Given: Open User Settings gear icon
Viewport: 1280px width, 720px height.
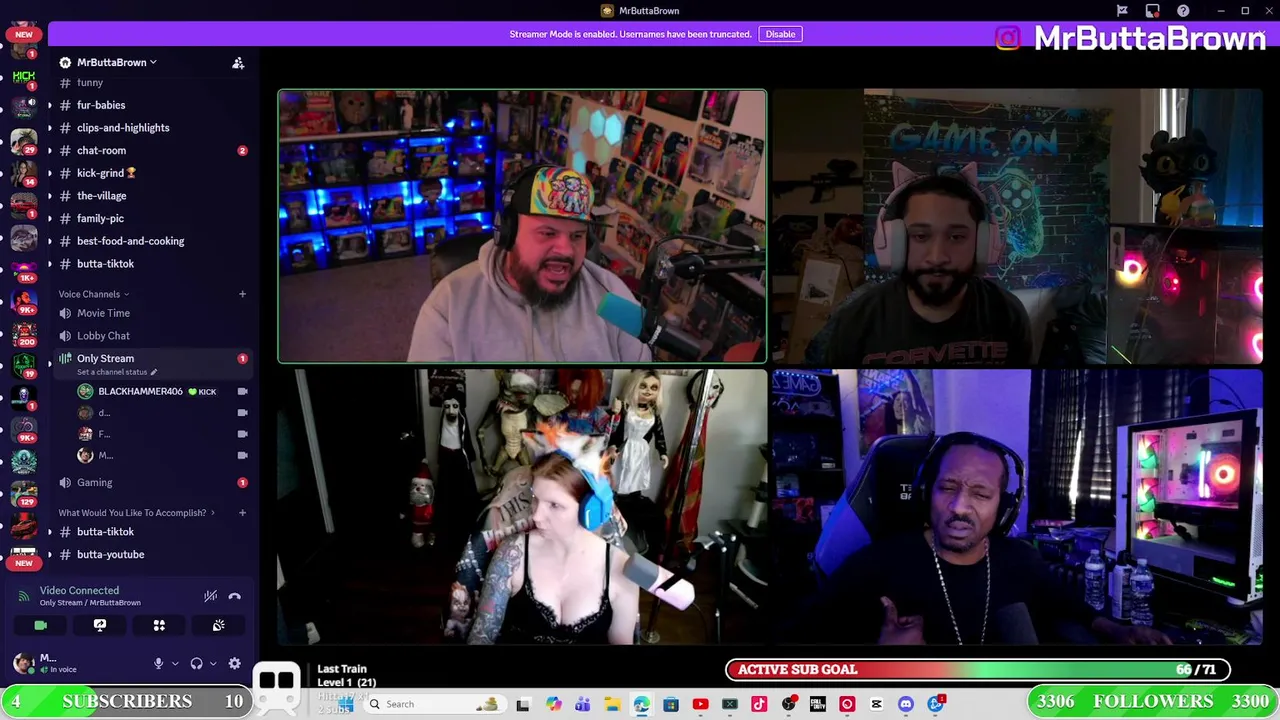Looking at the screenshot, I should pos(234,663).
